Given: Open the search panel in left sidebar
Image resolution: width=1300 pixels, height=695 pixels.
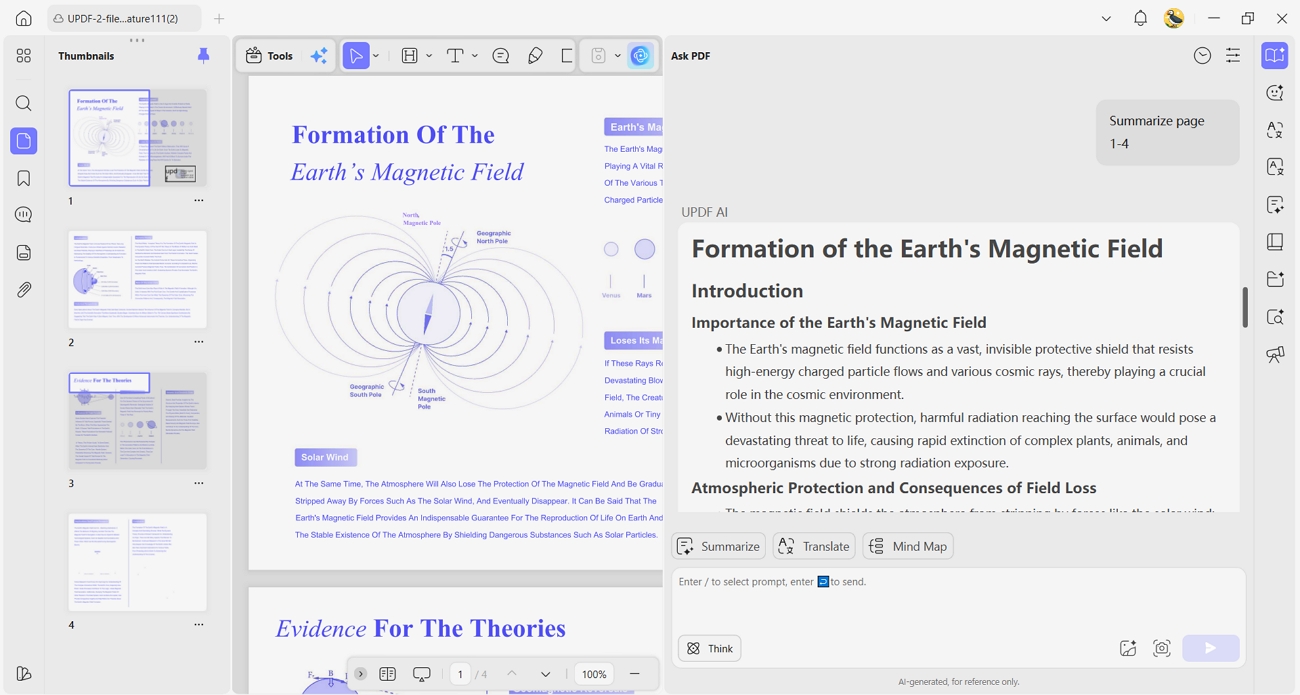Looking at the screenshot, I should click(x=24, y=104).
